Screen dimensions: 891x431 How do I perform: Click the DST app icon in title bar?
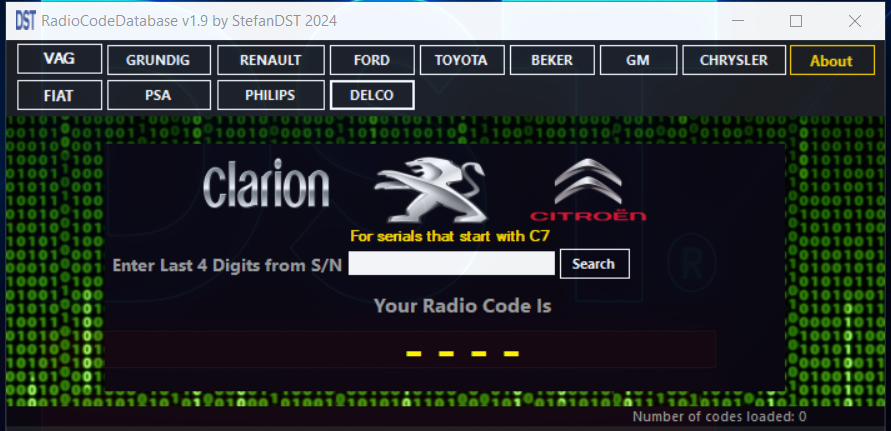click(26, 21)
